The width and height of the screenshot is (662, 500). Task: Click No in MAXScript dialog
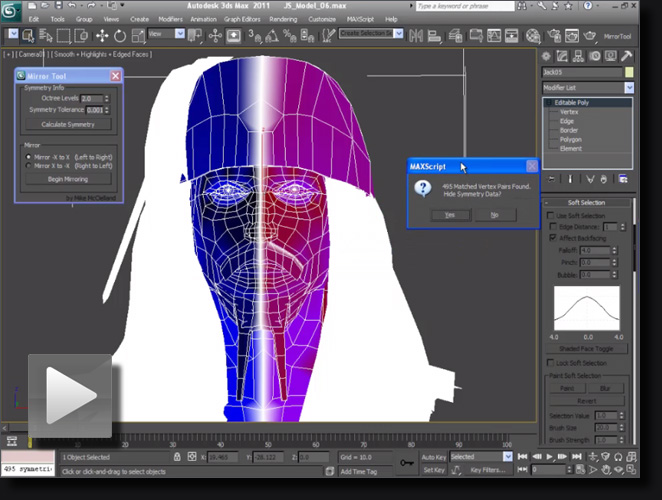pyautogui.click(x=495, y=215)
